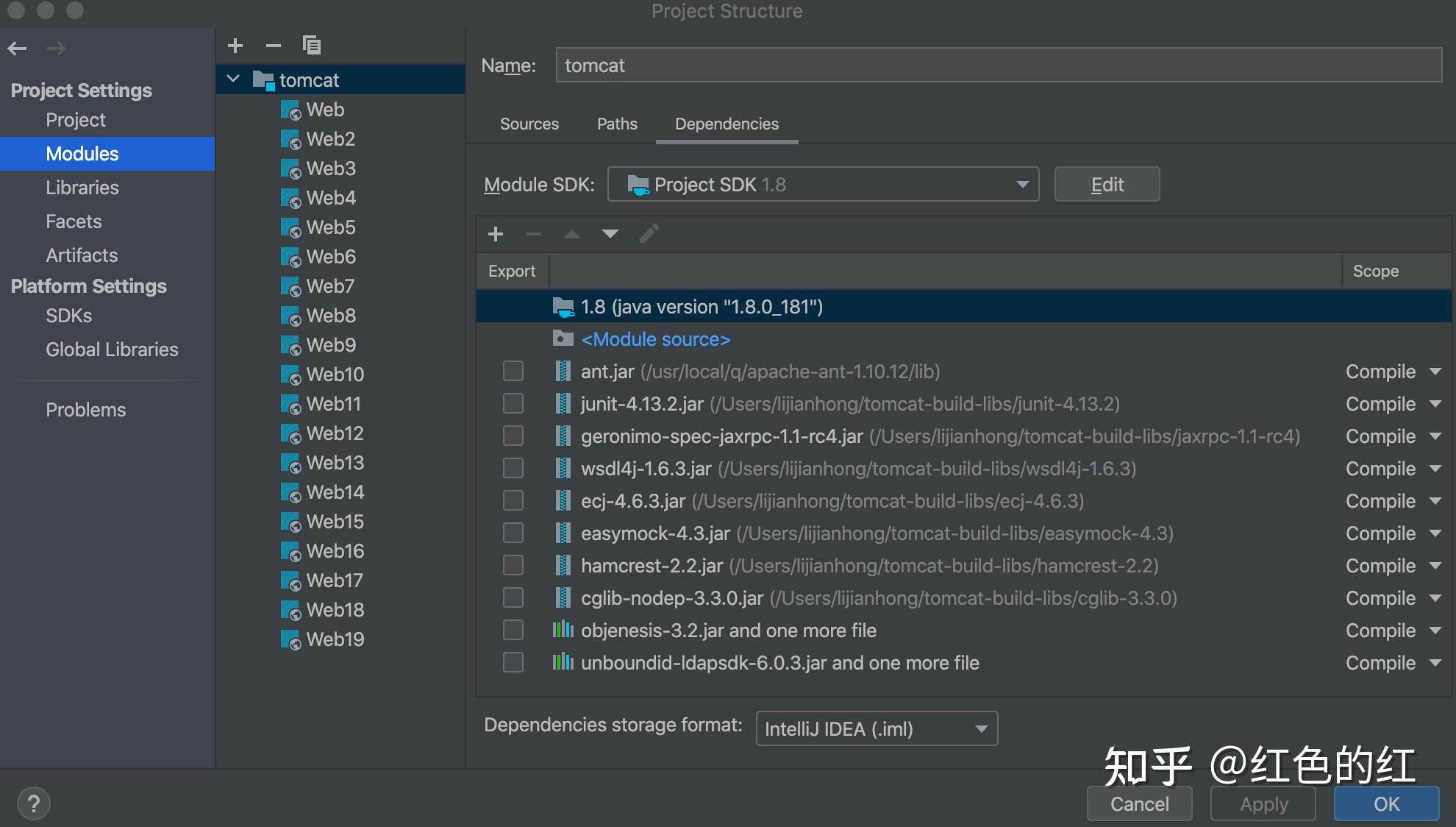The image size is (1456, 827).
Task: Open Artifacts in Project Settings
Action: pos(82,255)
